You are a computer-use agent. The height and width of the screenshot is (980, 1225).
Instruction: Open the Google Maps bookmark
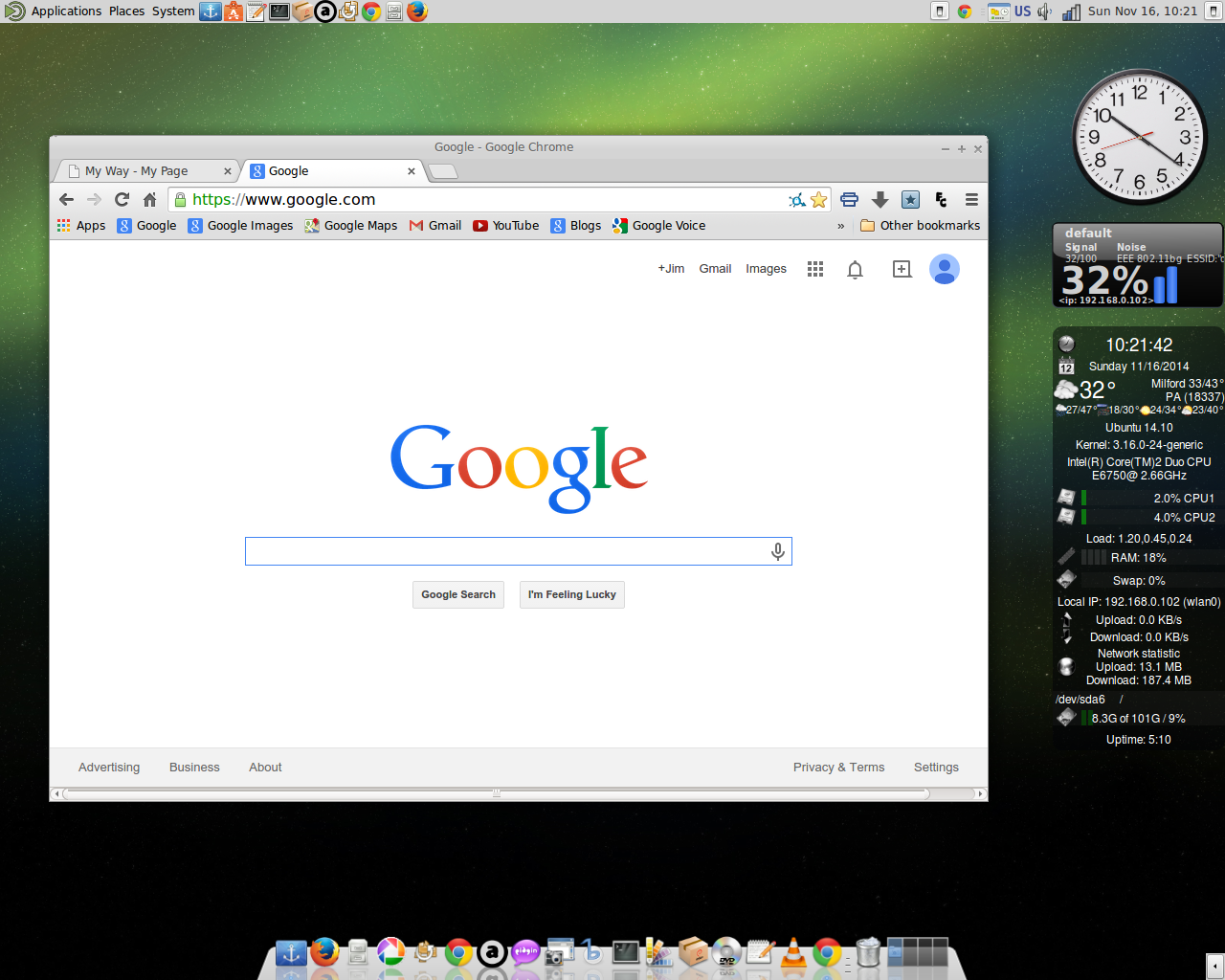point(350,226)
